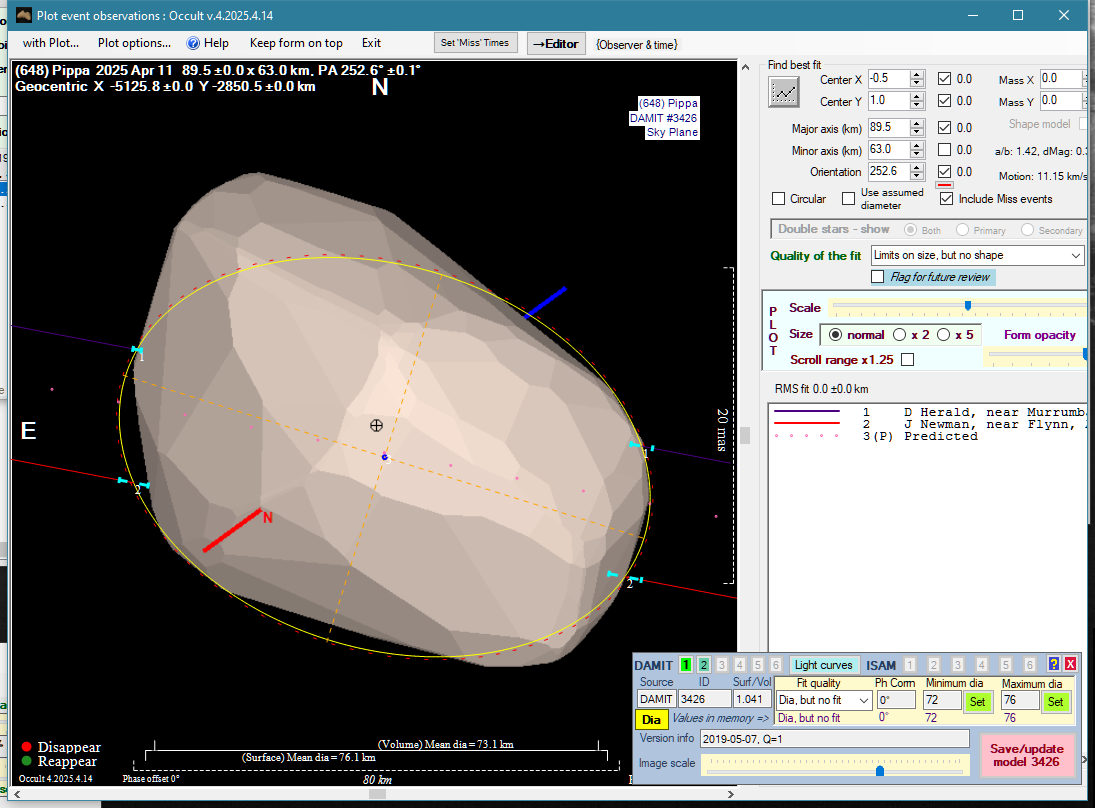Click the Image scale slider handle
The height and width of the screenshot is (808, 1095).
(x=879, y=770)
